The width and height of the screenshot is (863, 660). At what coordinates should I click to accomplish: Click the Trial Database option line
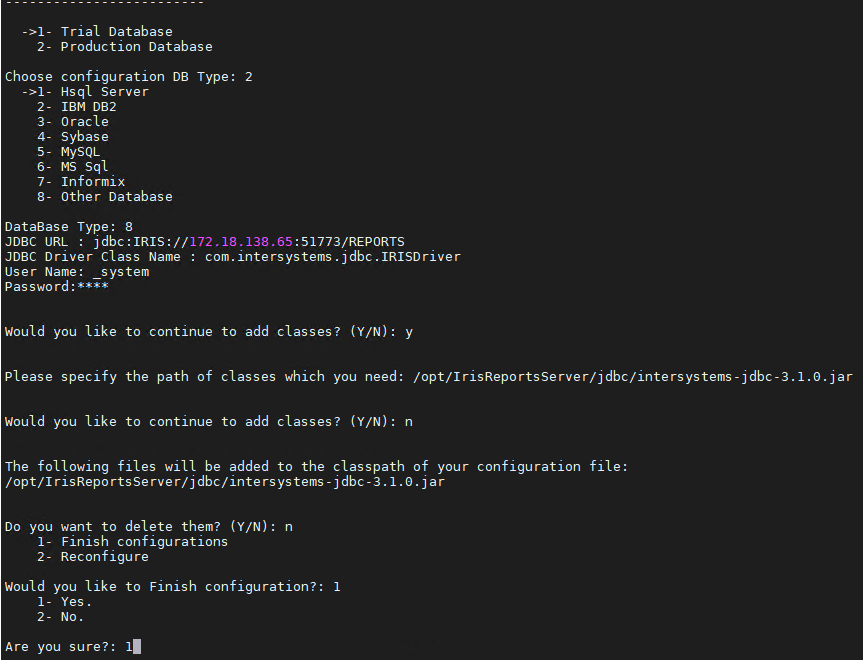pyautogui.click(x=116, y=32)
